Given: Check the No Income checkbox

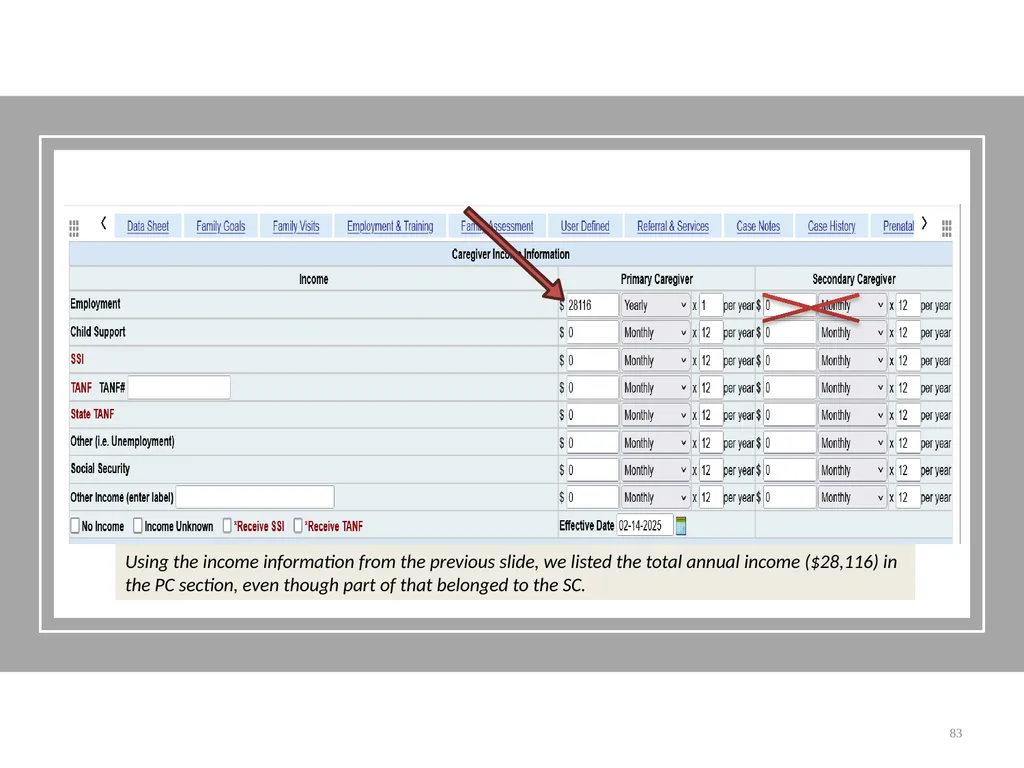Looking at the screenshot, I should pos(75,526).
